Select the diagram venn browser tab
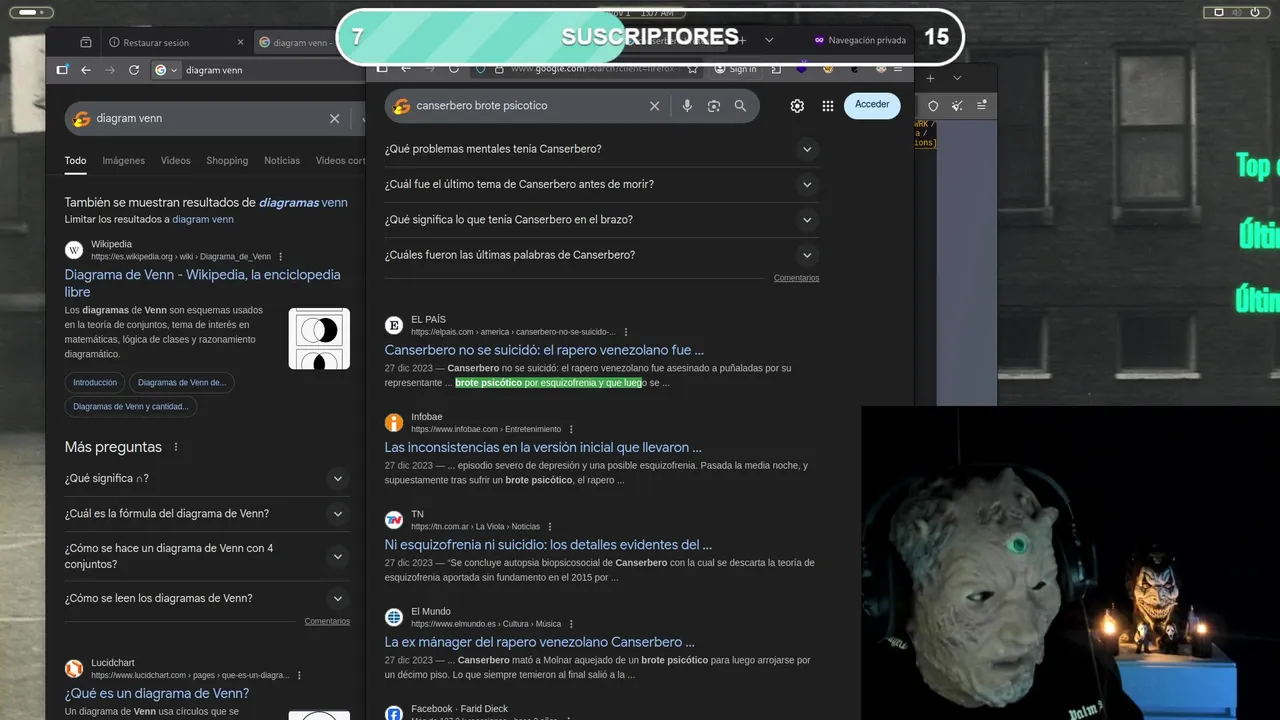This screenshot has height=720, width=1280. pos(300,42)
